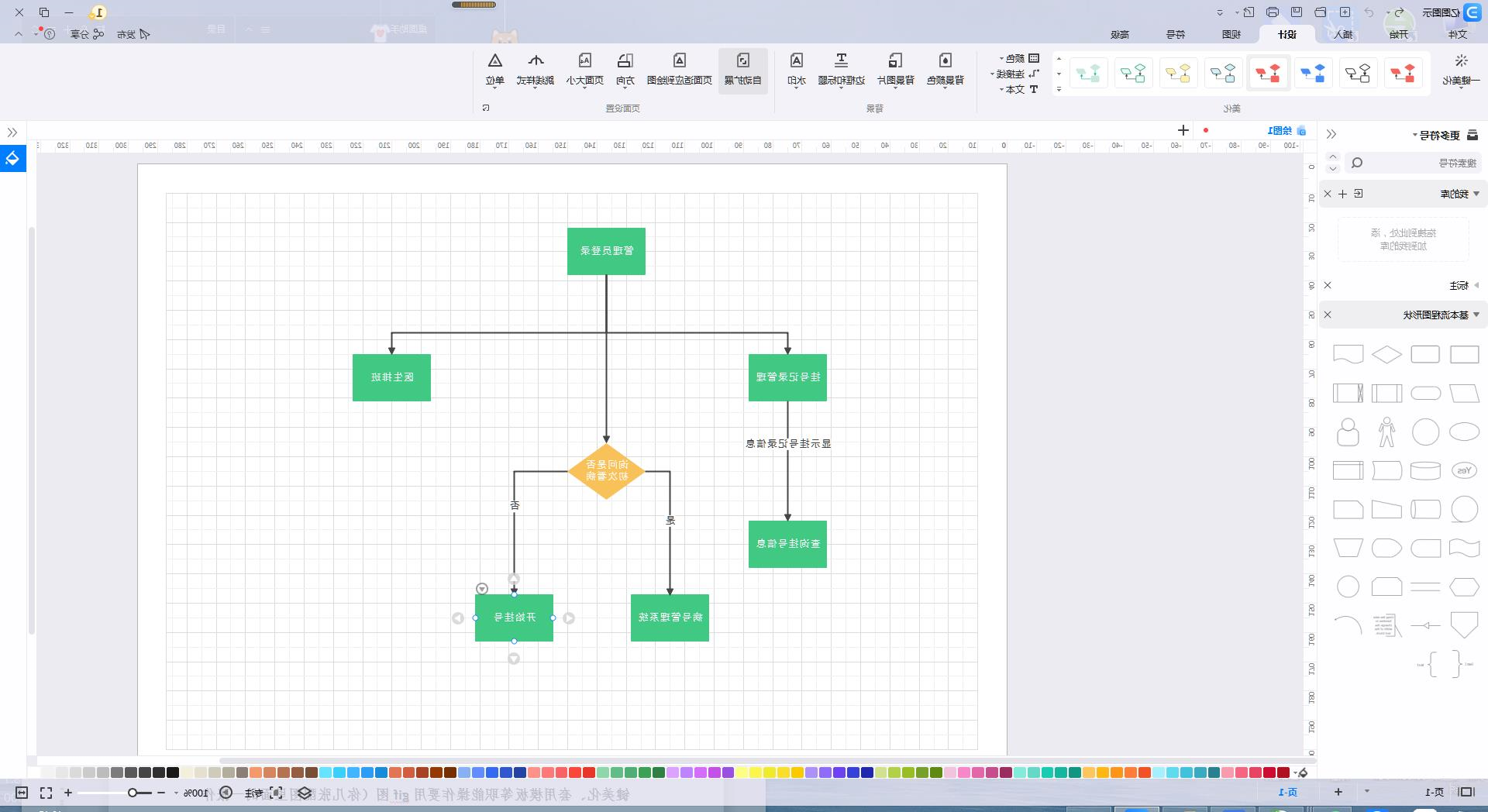Expand the theme gallery more arrow

coord(1059,90)
